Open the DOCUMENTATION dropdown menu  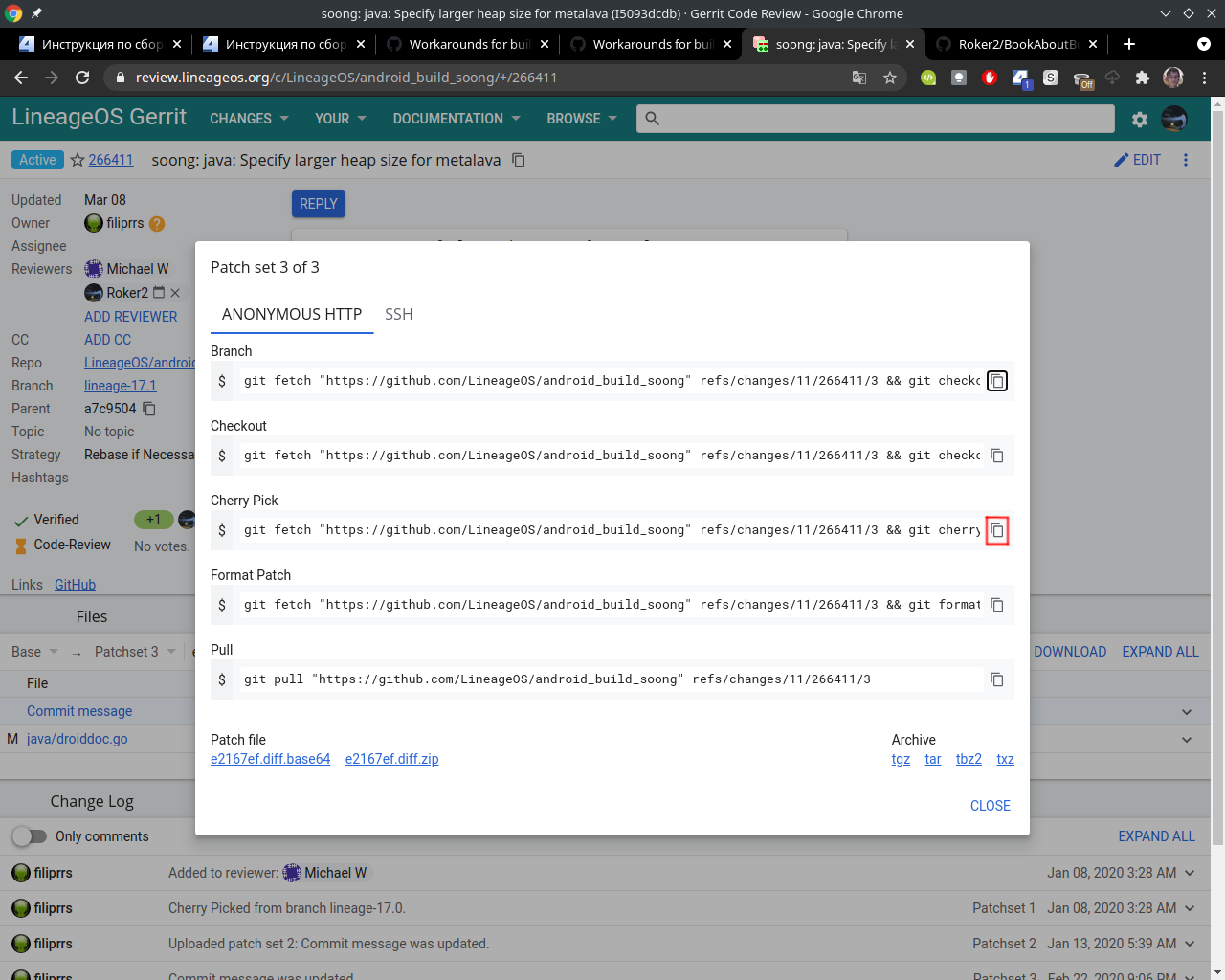pos(457,119)
